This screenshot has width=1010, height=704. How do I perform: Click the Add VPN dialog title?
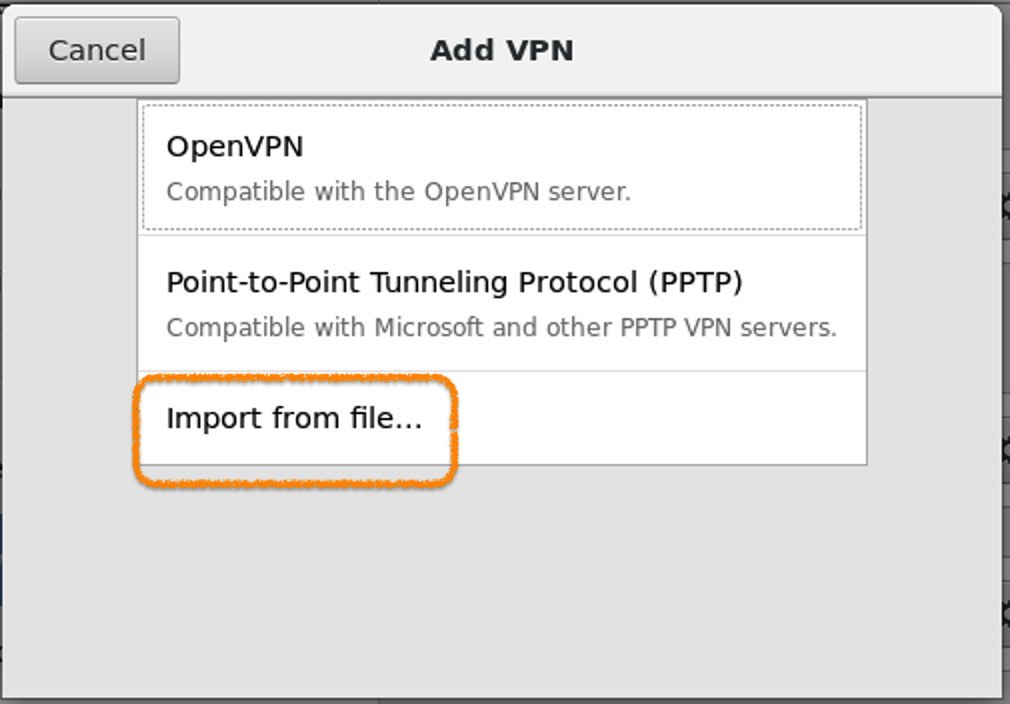(501, 50)
